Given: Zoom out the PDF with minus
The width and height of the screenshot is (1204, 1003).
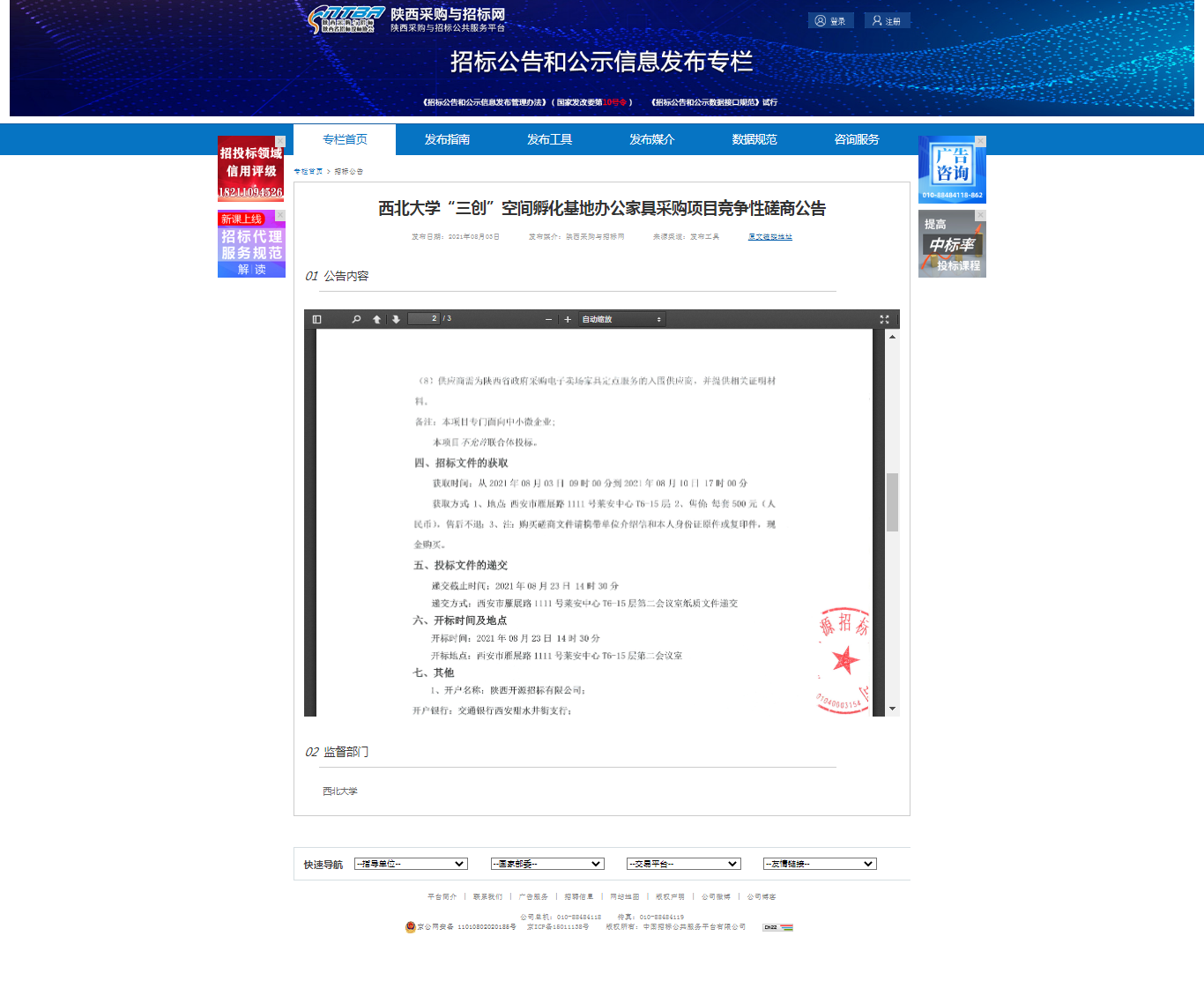Looking at the screenshot, I should (548, 319).
